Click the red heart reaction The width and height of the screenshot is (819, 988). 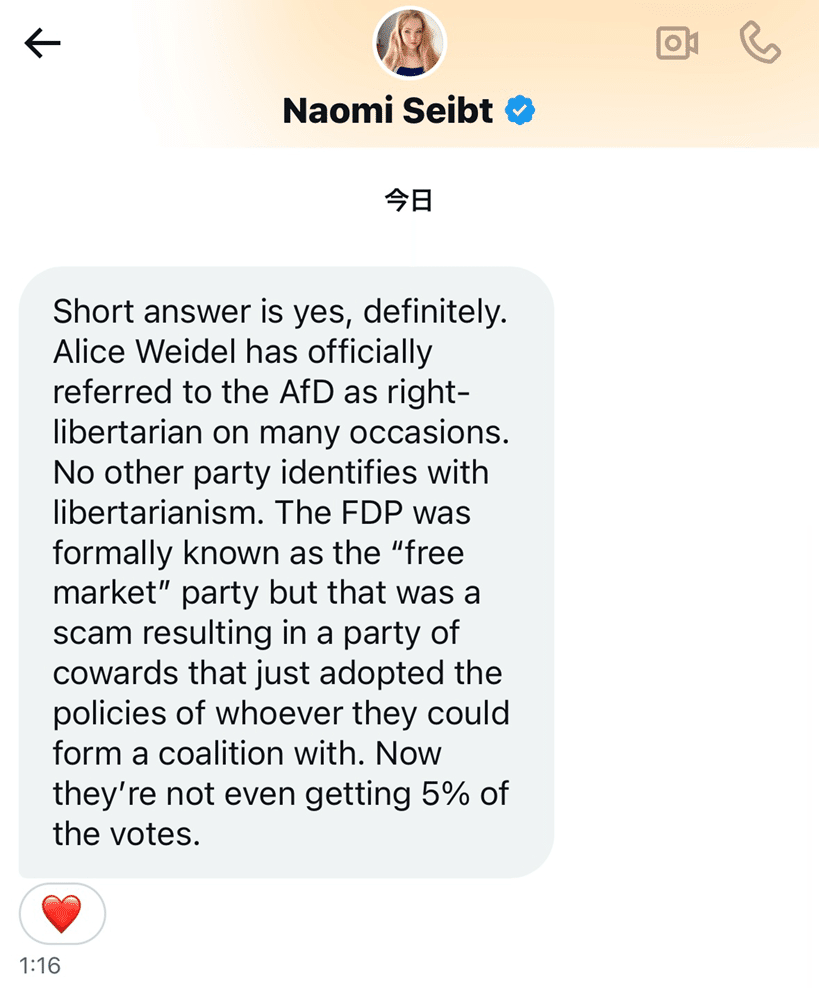62,913
